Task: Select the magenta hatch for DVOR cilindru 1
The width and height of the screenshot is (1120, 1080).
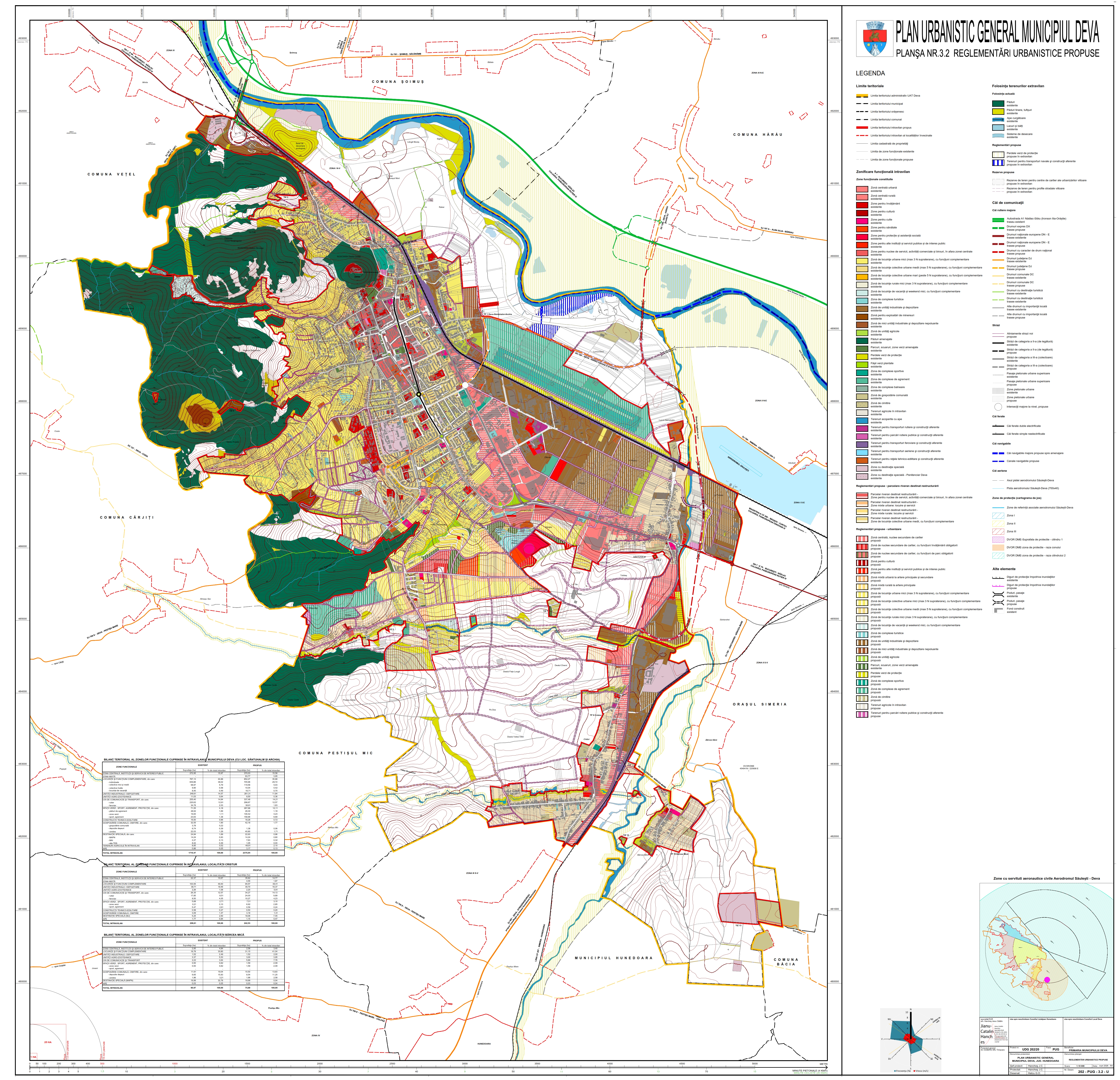Action: [998, 540]
